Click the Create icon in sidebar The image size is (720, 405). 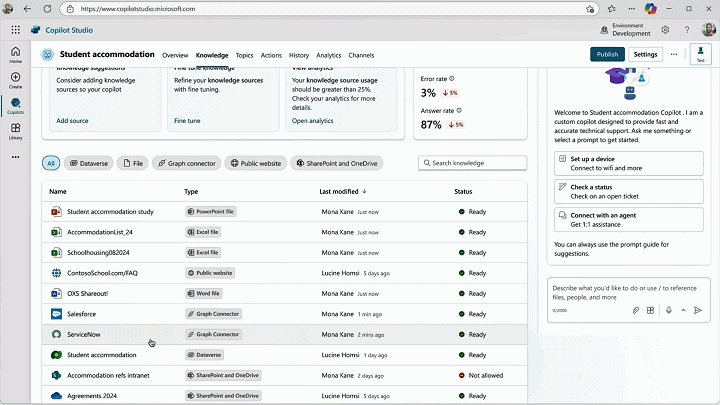15,79
